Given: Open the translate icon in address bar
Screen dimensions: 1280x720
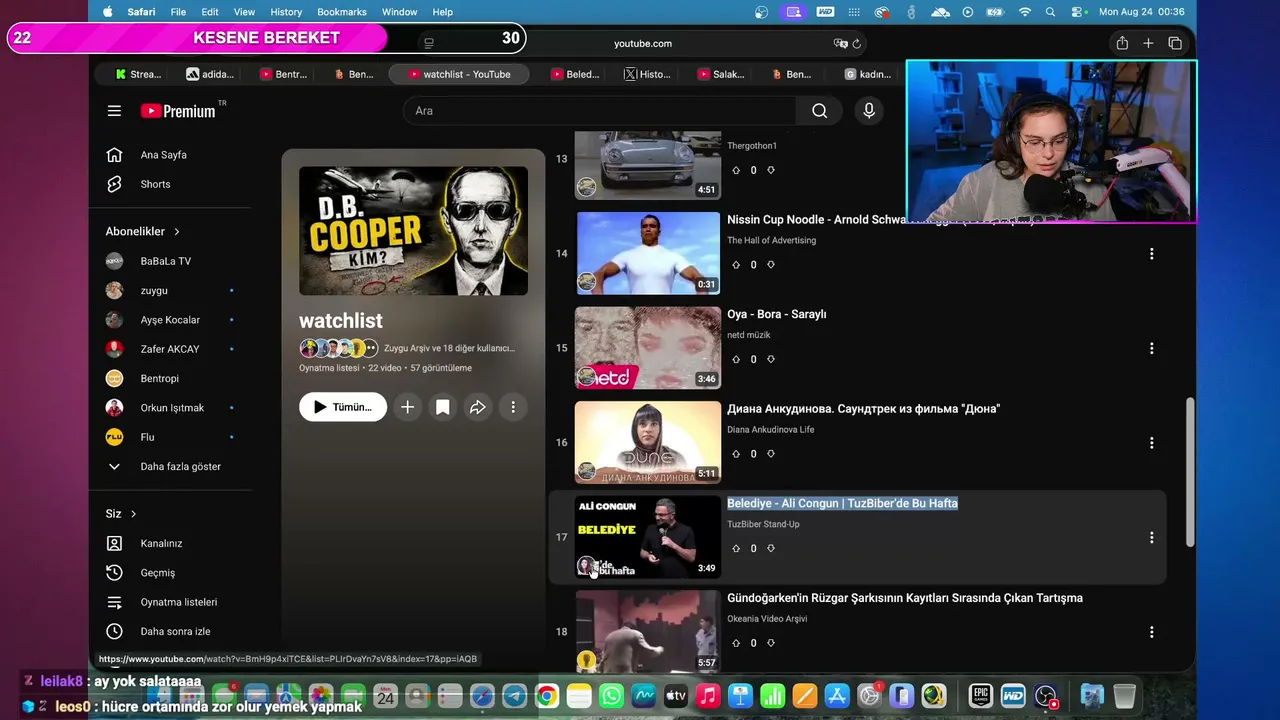Looking at the screenshot, I should (840, 44).
